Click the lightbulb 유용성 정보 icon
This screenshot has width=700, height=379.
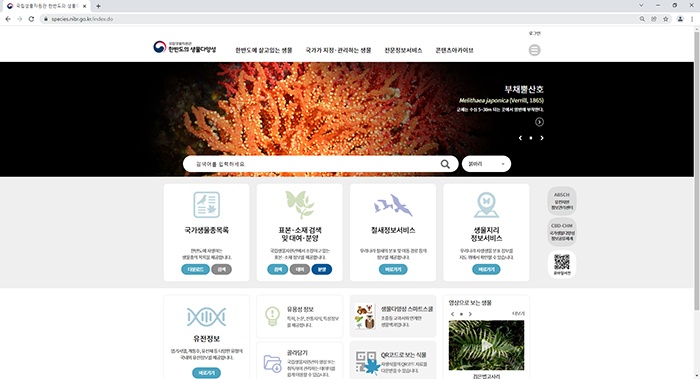(272, 316)
